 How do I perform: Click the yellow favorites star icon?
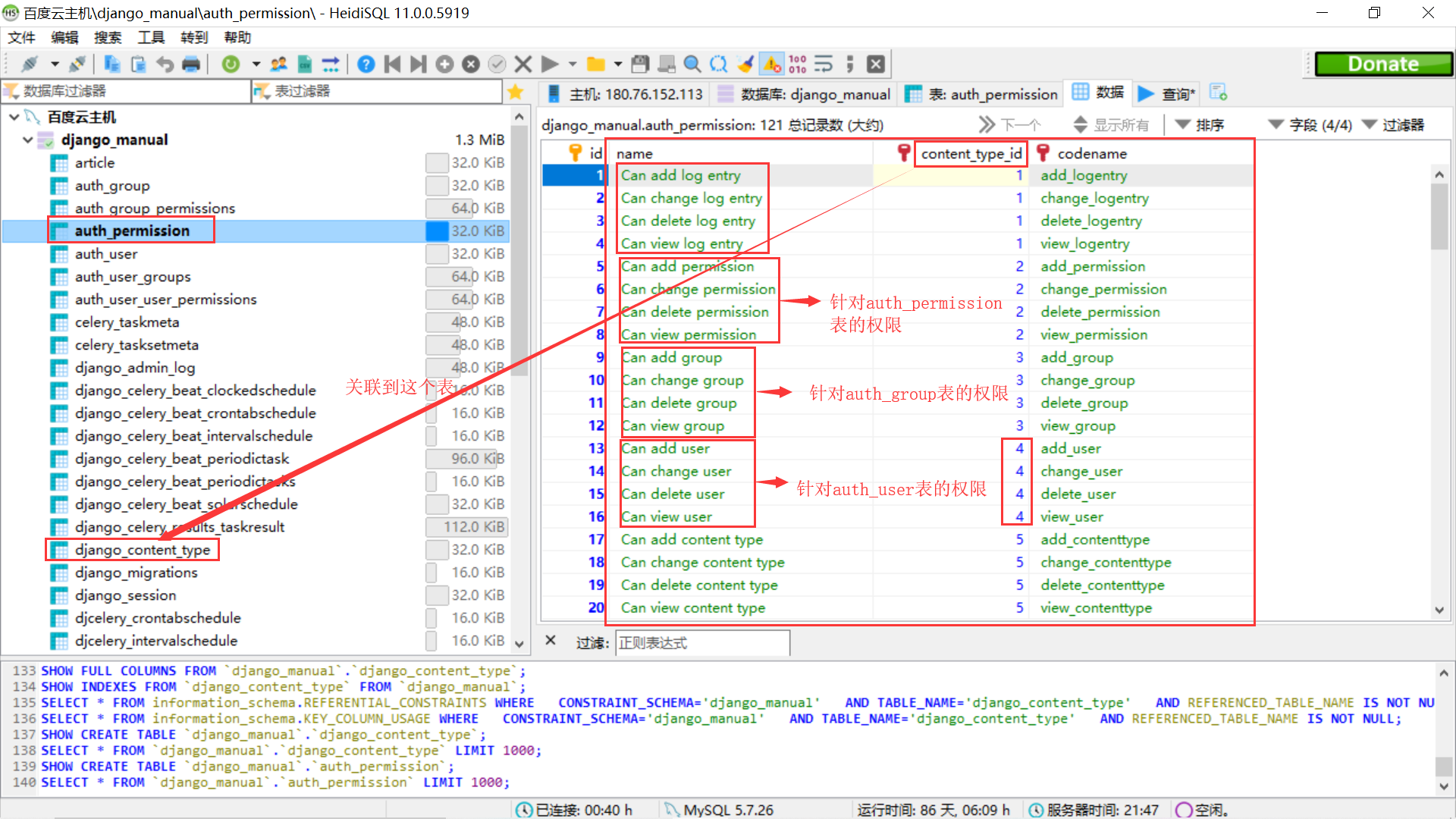tap(516, 92)
